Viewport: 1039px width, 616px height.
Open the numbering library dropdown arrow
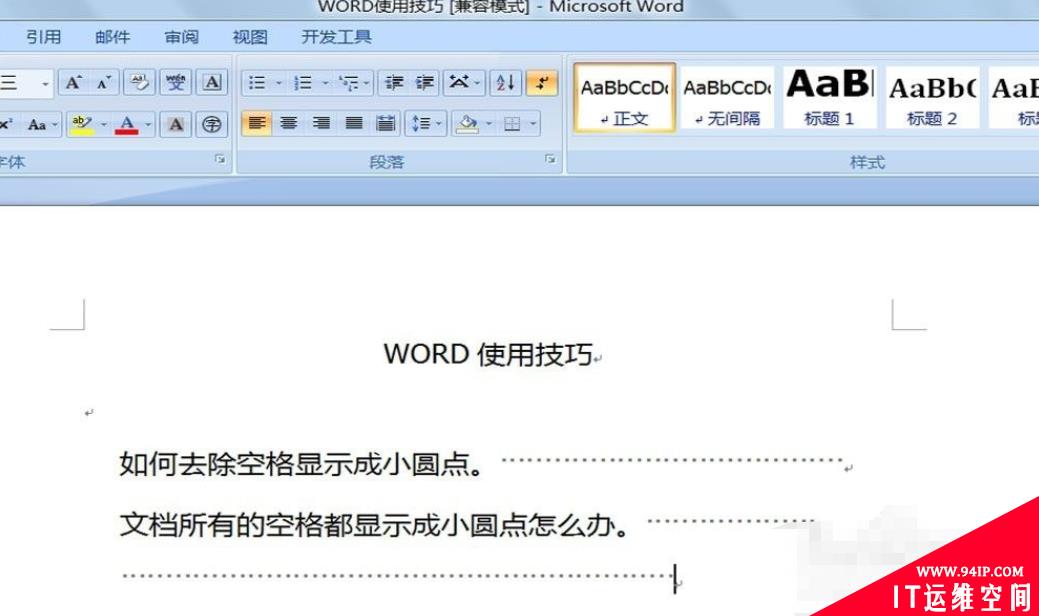(x=325, y=83)
